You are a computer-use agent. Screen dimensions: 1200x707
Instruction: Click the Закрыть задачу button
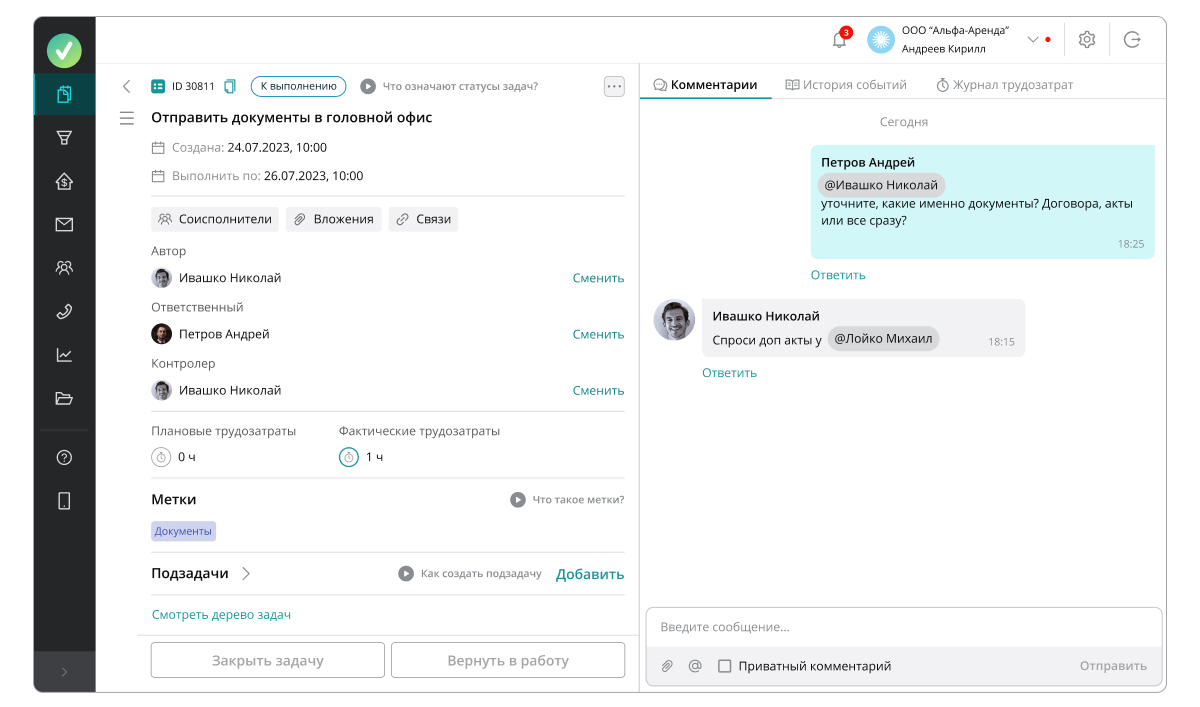coord(267,661)
